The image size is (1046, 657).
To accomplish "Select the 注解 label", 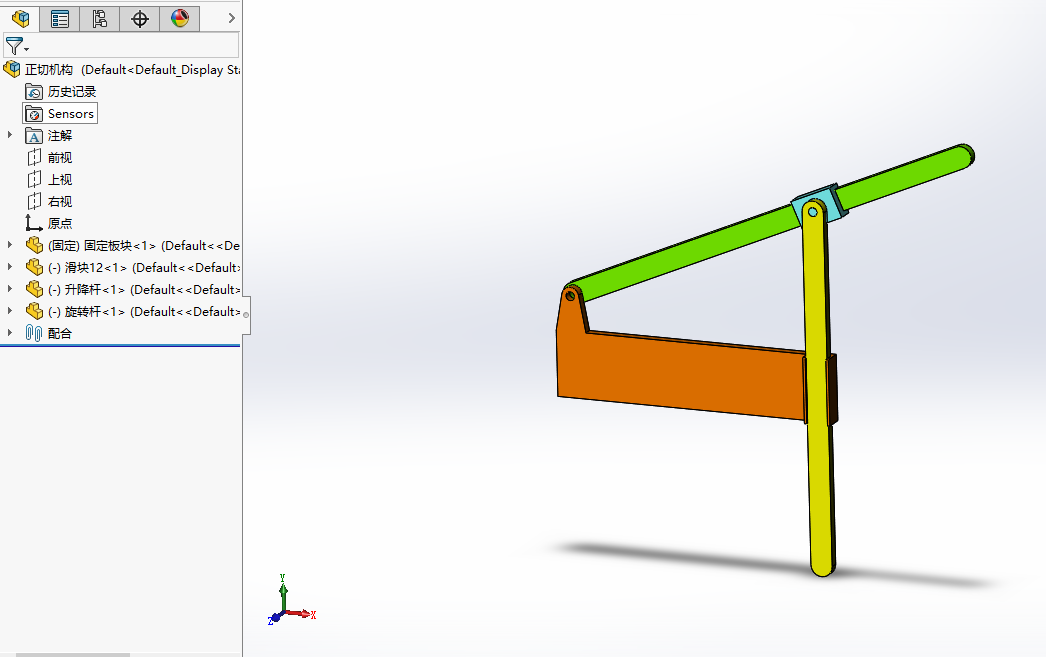I will (59, 135).
